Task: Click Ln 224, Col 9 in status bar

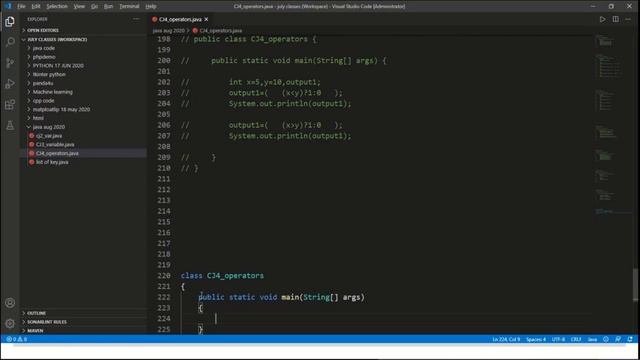Action: tap(506, 339)
